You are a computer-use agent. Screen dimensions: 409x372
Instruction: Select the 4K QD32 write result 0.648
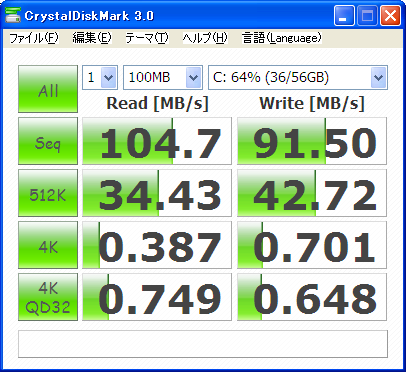[312, 297]
